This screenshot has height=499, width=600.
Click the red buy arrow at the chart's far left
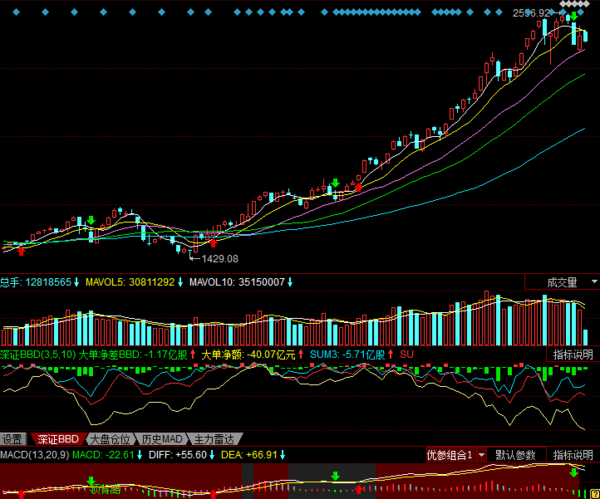coord(21,251)
